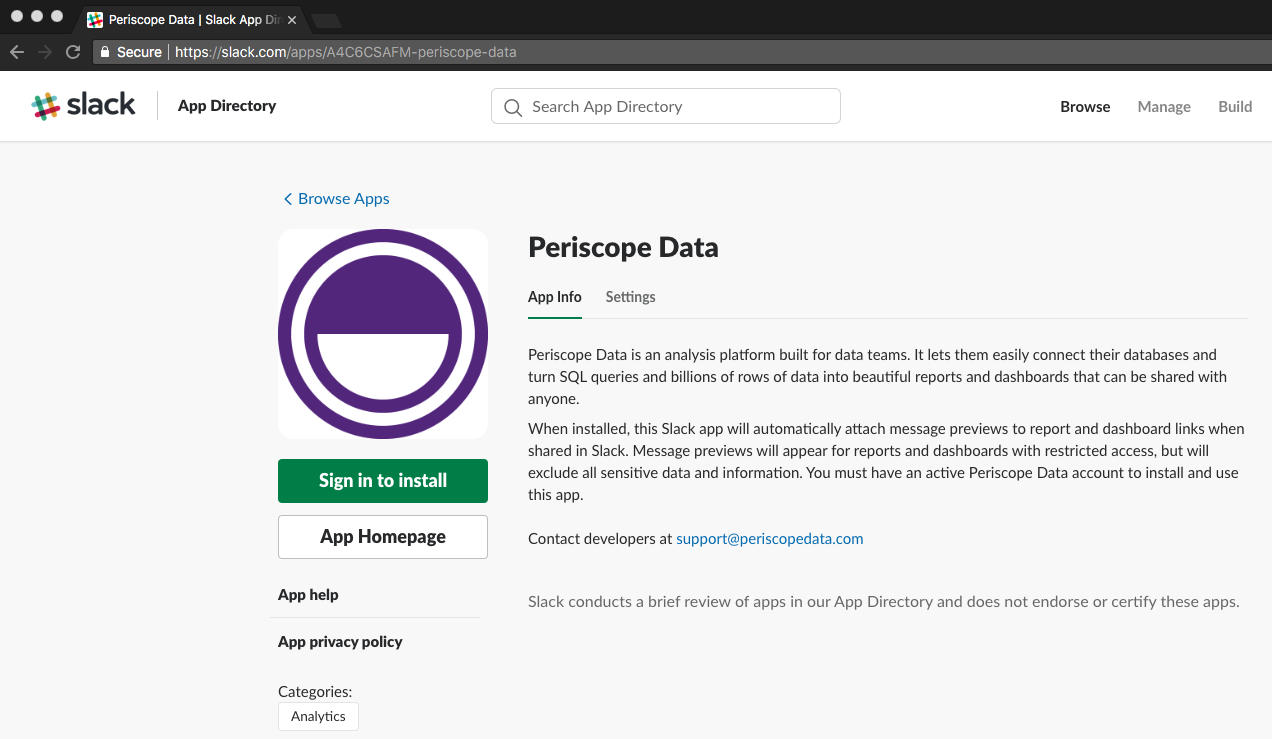The image size is (1272, 739).
Task: Switch to the App Info tab
Action: coord(555,297)
